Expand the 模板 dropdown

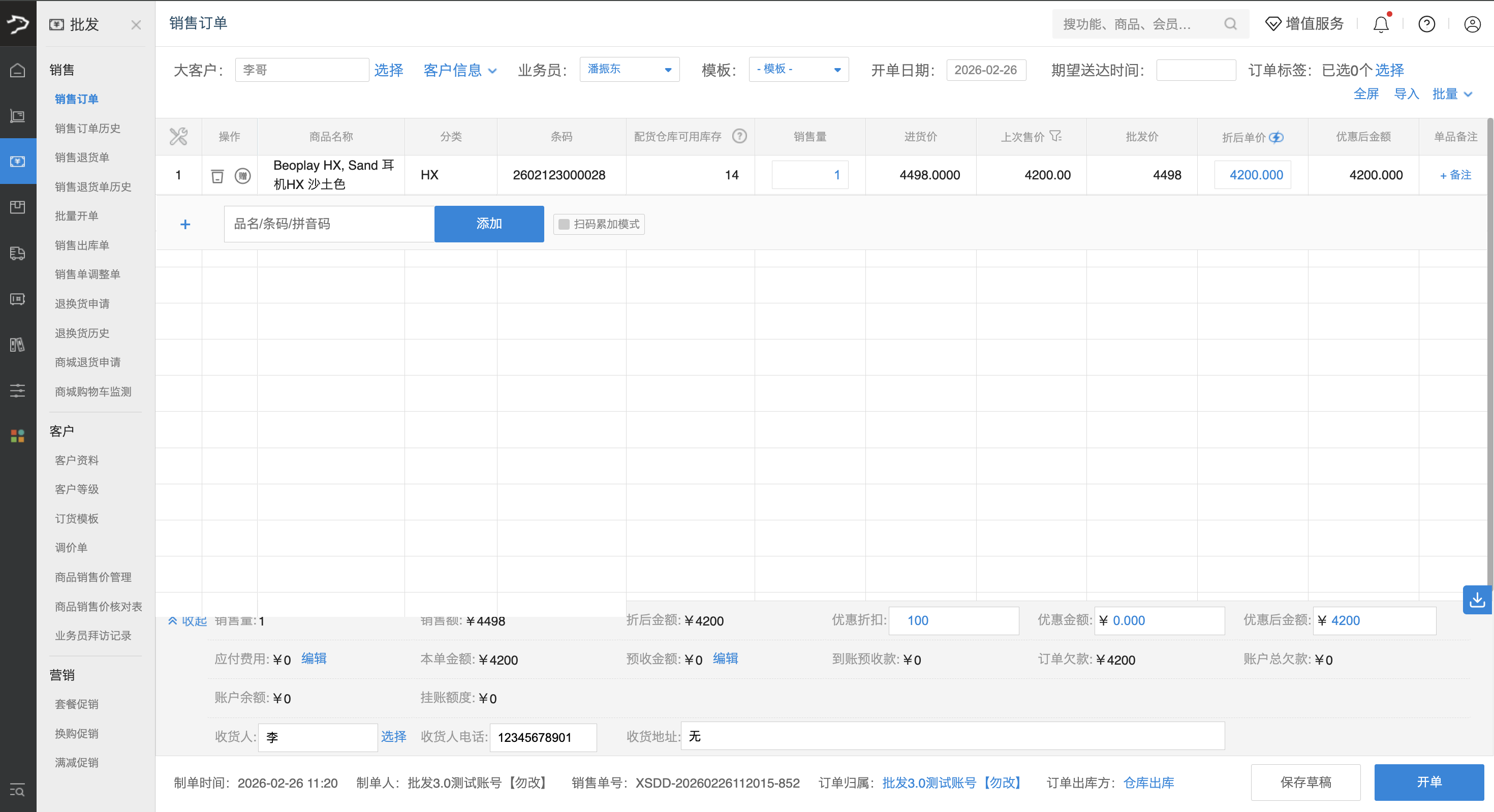pyautogui.click(x=799, y=69)
